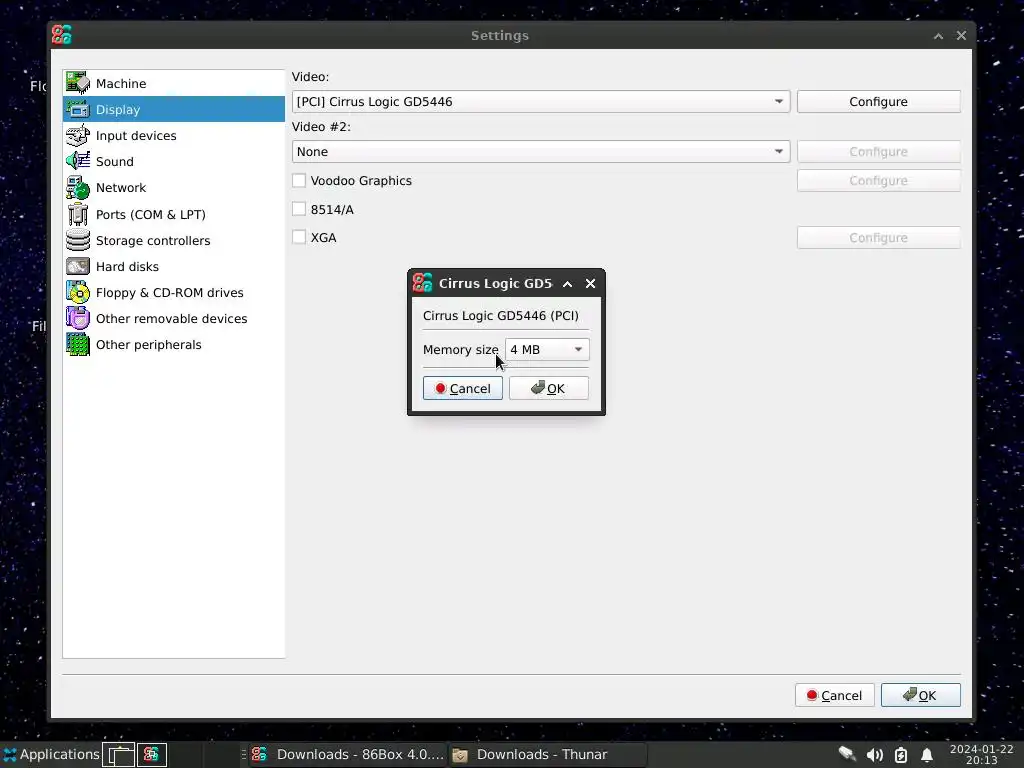Select the Input devices settings category
The width and height of the screenshot is (1024, 768).
coord(174,135)
